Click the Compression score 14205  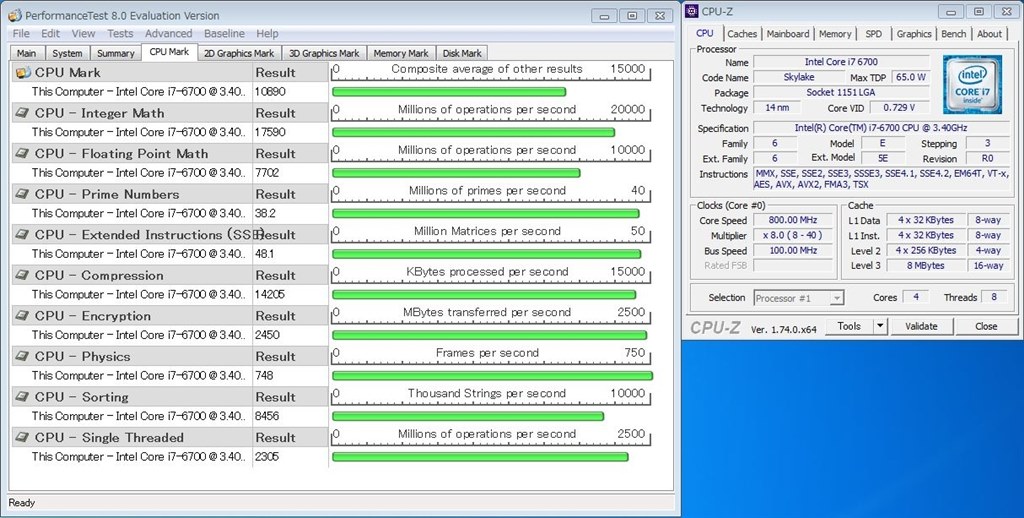point(270,295)
